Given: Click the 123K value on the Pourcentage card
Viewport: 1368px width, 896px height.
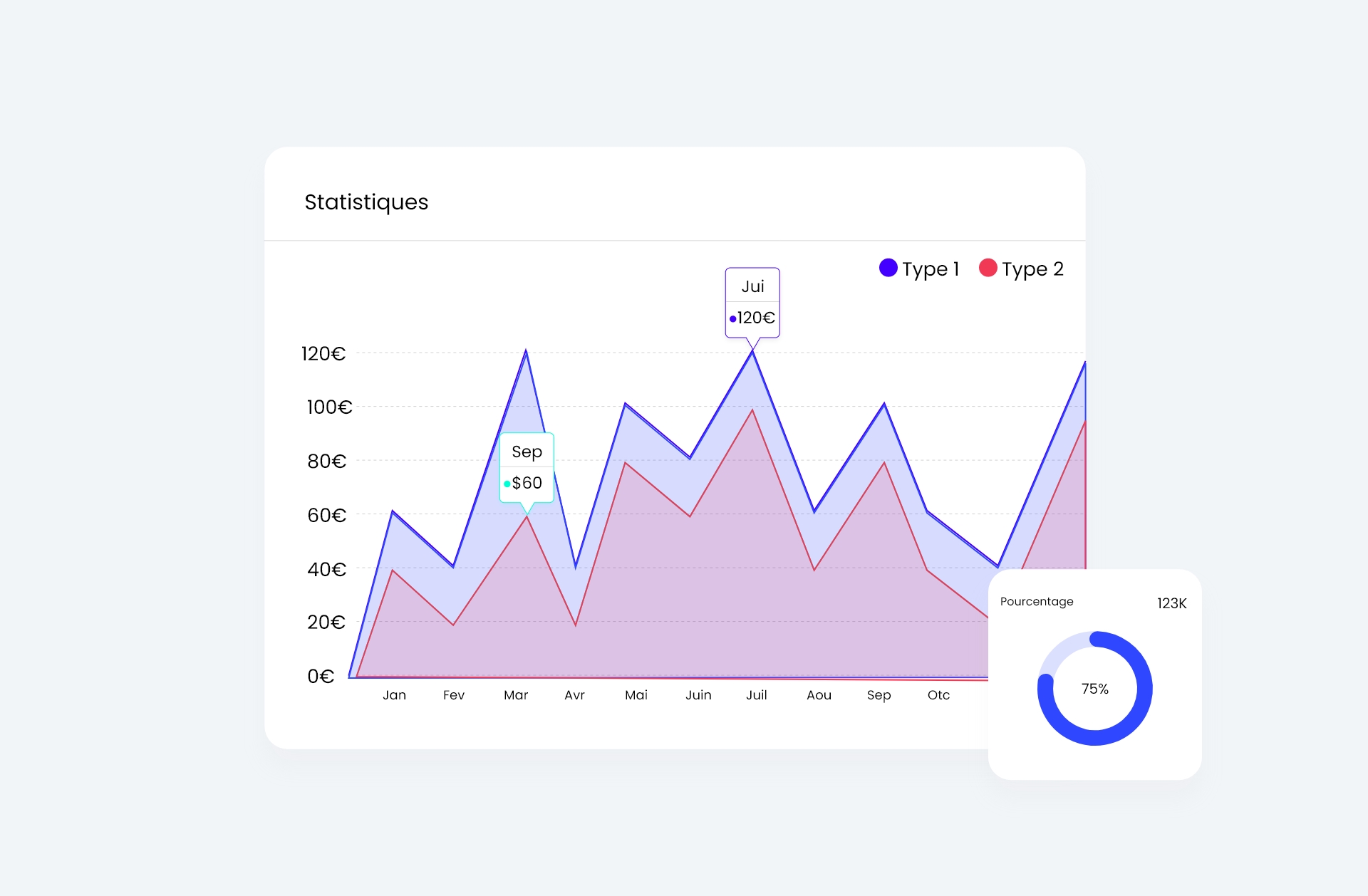Looking at the screenshot, I should coord(1171,603).
